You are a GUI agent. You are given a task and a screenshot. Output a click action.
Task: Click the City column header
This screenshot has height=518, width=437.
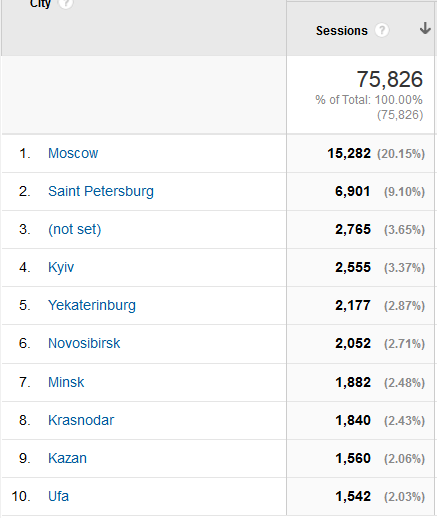pos(40,3)
